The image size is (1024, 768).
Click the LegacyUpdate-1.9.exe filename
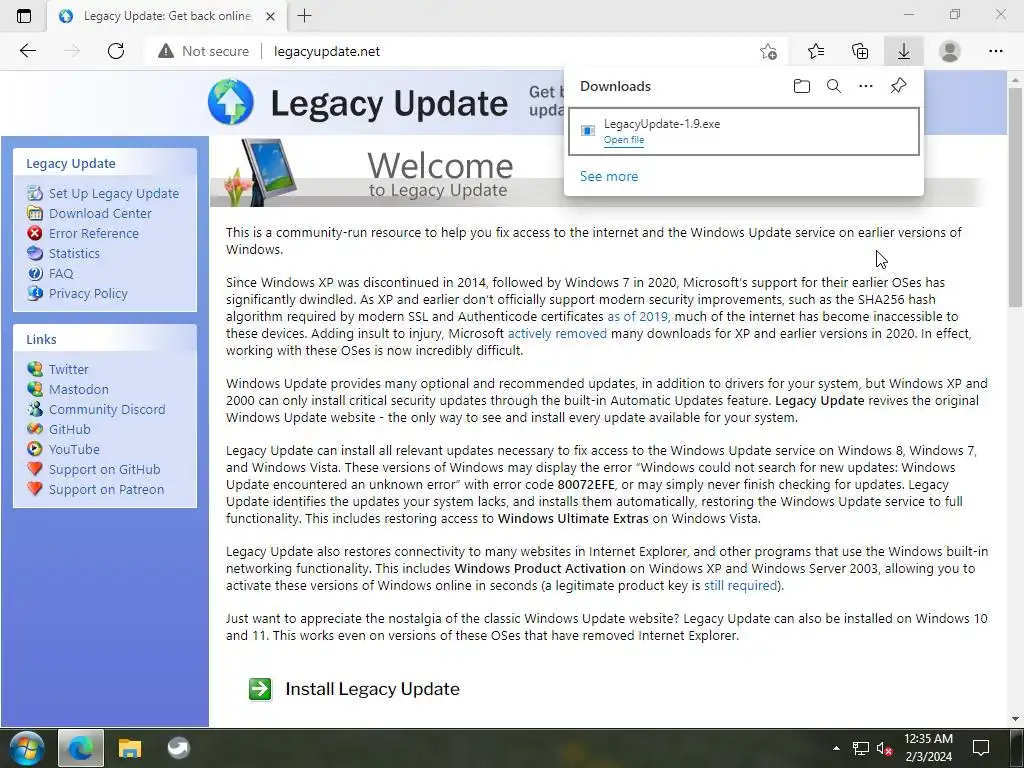662,124
